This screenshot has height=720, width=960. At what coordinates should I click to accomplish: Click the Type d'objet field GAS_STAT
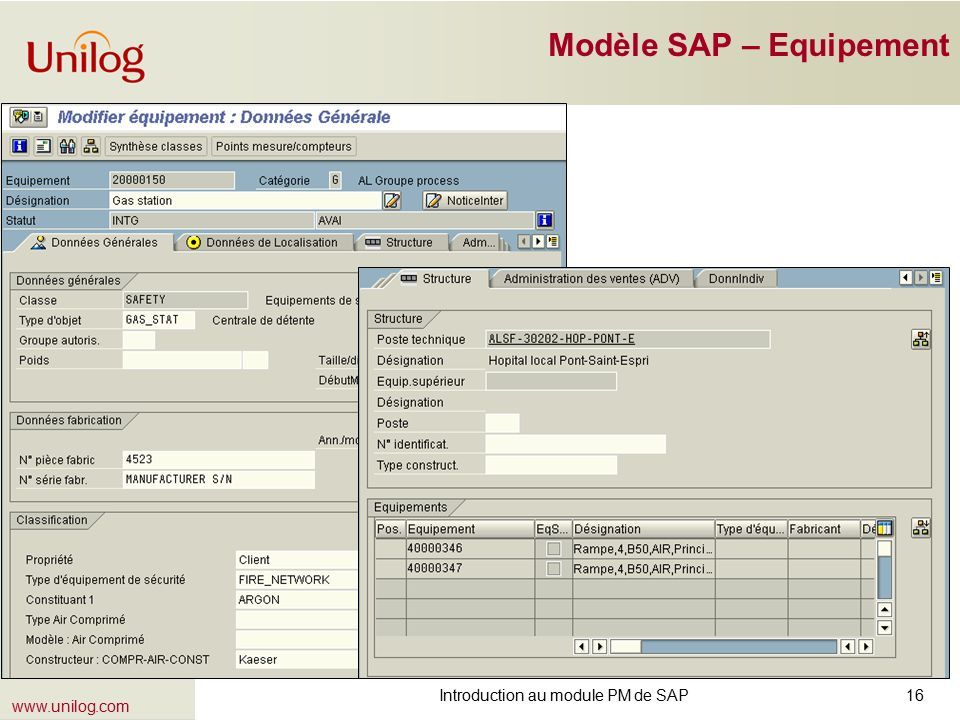click(159, 320)
